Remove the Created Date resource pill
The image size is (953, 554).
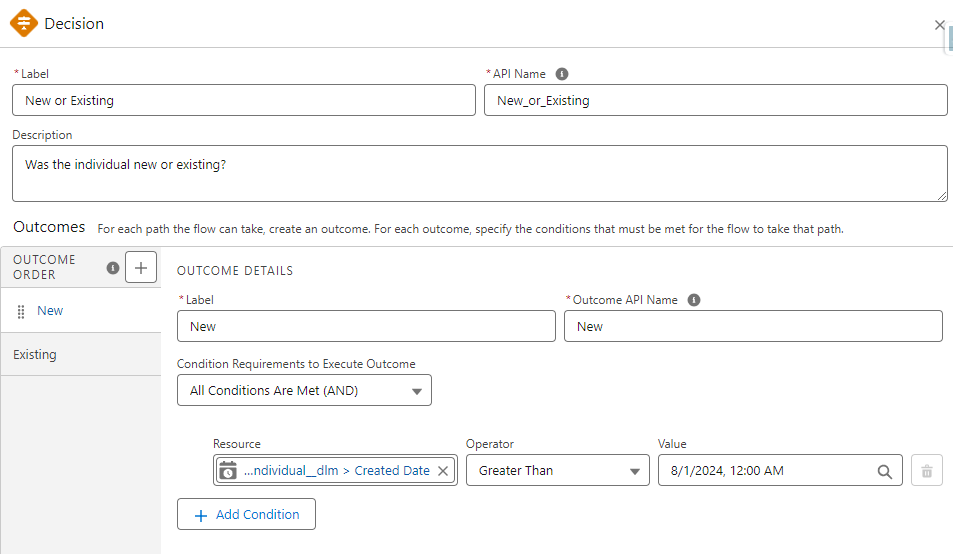tap(443, 470)
